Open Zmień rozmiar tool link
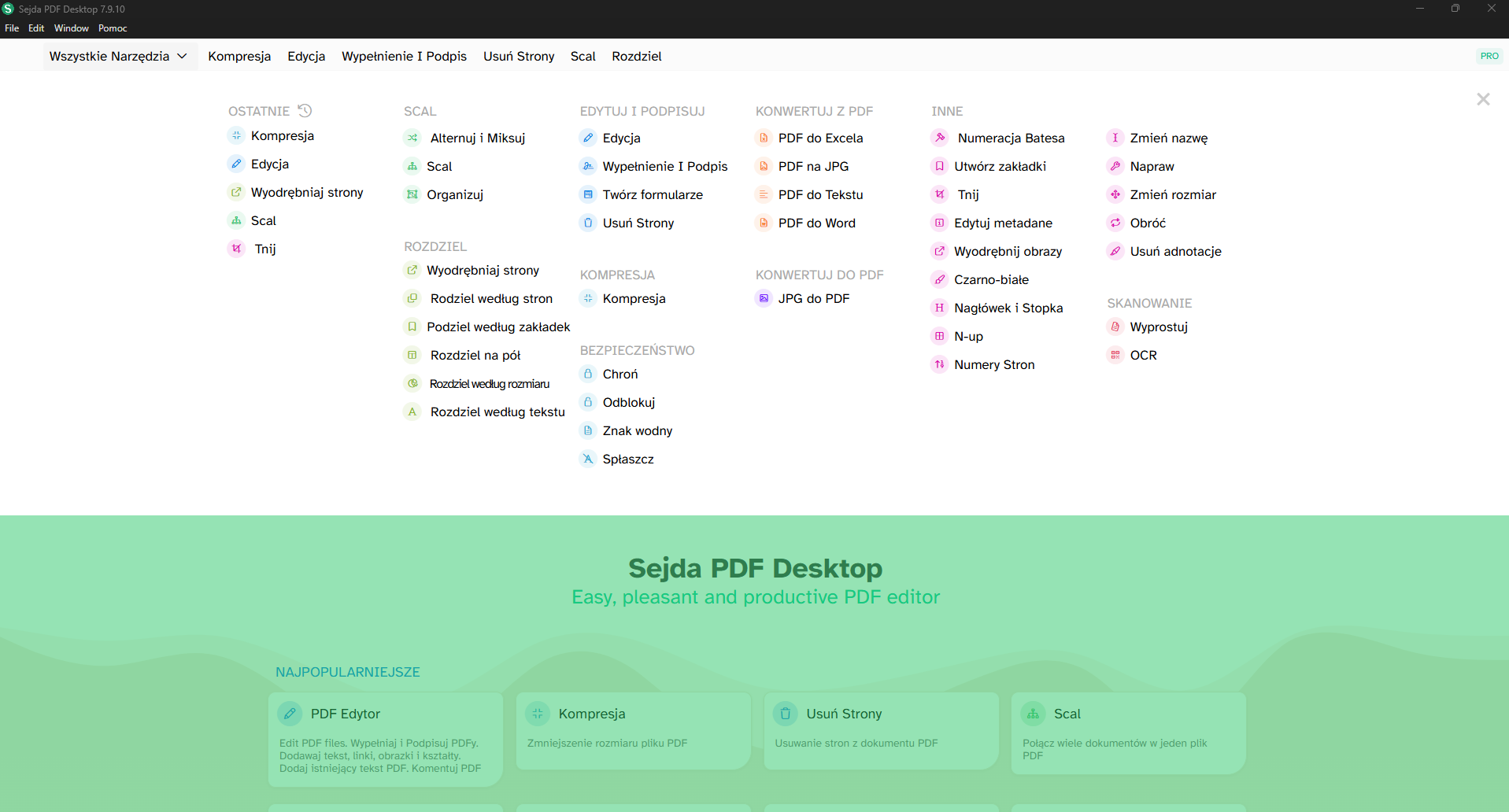Screen dimensions: 1509x812 tap(1173, 194)
